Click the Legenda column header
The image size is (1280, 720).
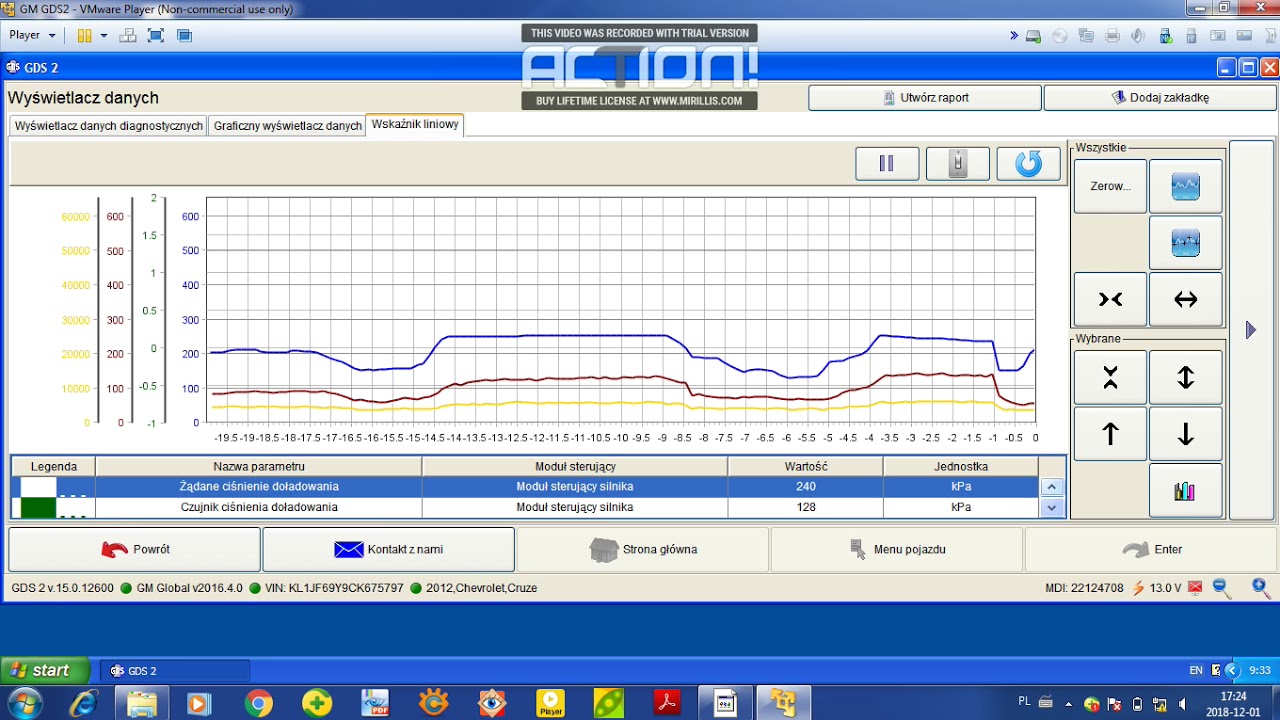pyautogui.click(x=54, y=466)
